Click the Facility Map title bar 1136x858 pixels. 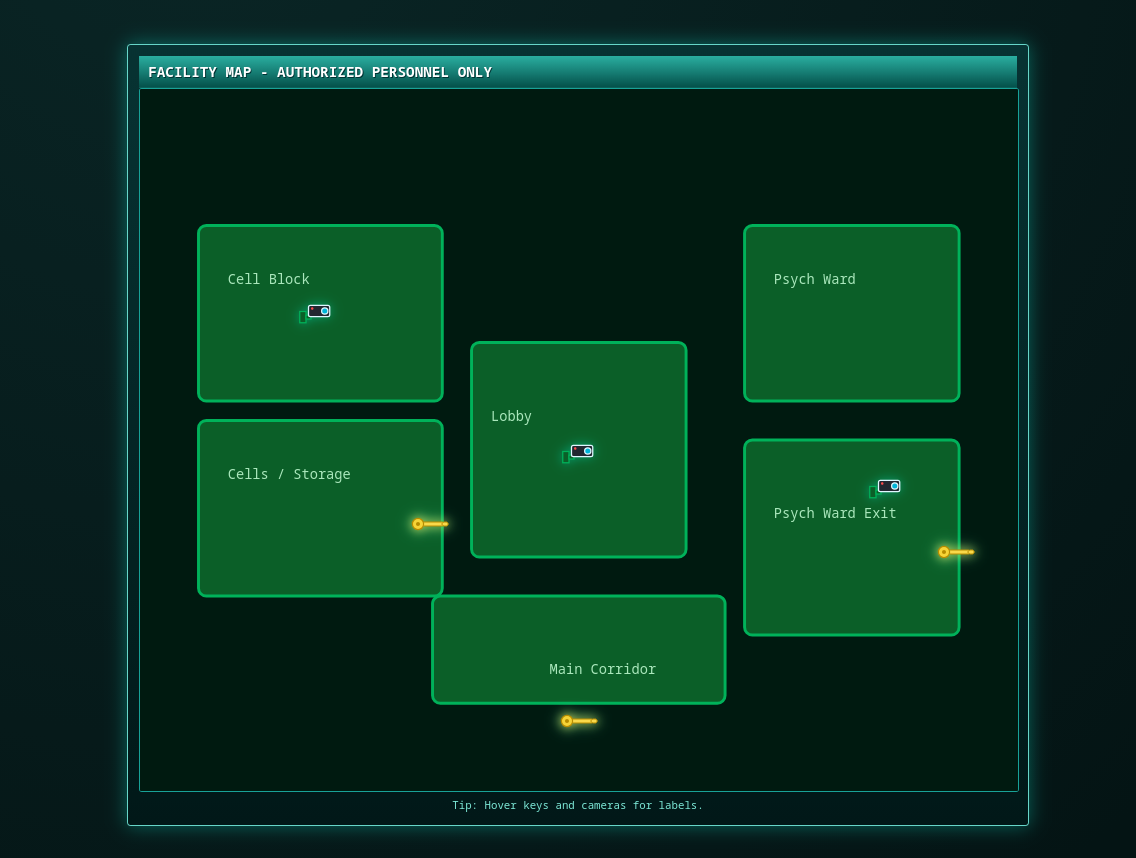click(x=577, y=72)
